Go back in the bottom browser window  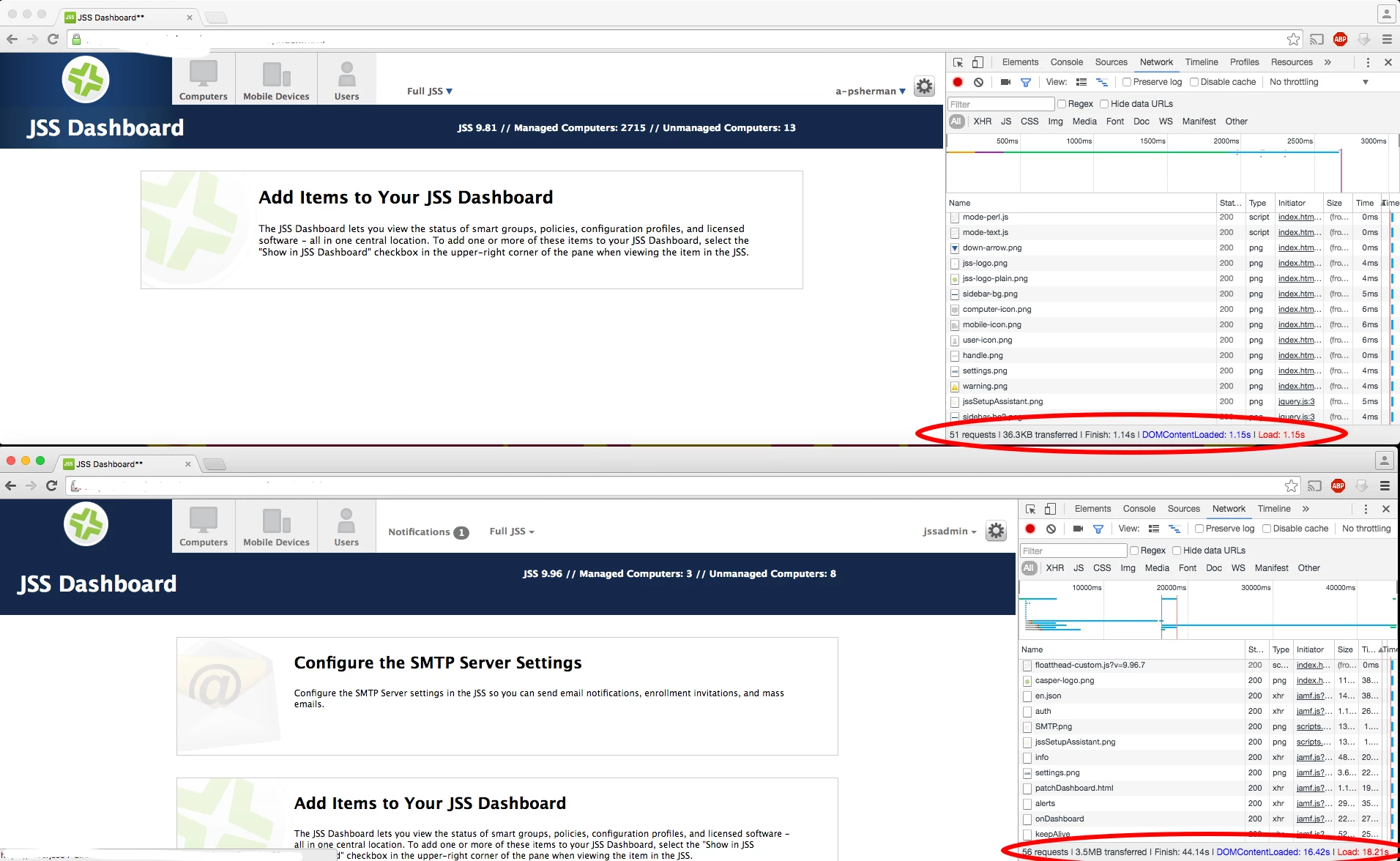point(10,485)
